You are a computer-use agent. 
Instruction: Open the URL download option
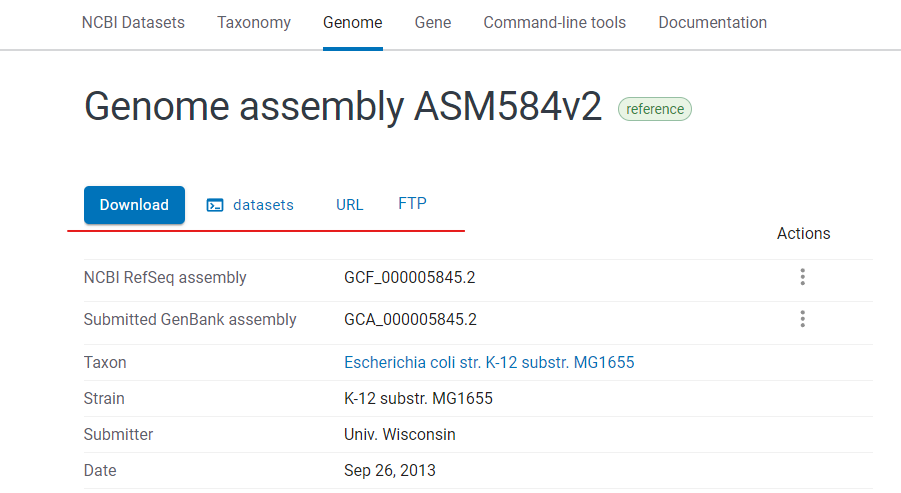point(349,205)
